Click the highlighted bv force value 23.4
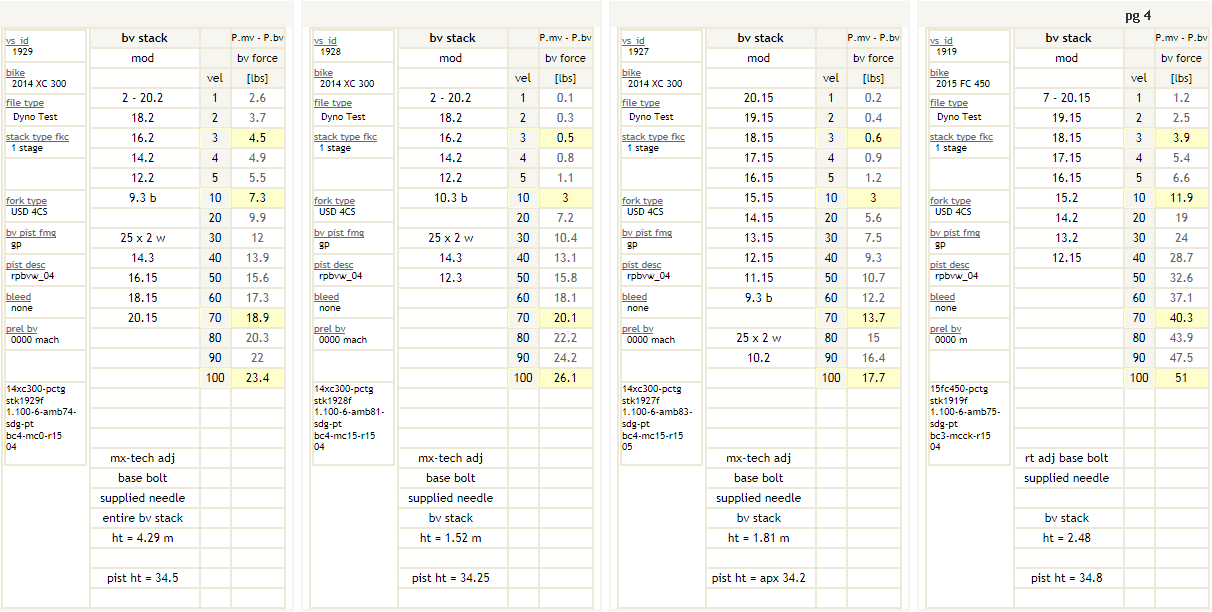1212x612 pixels. 257,378
